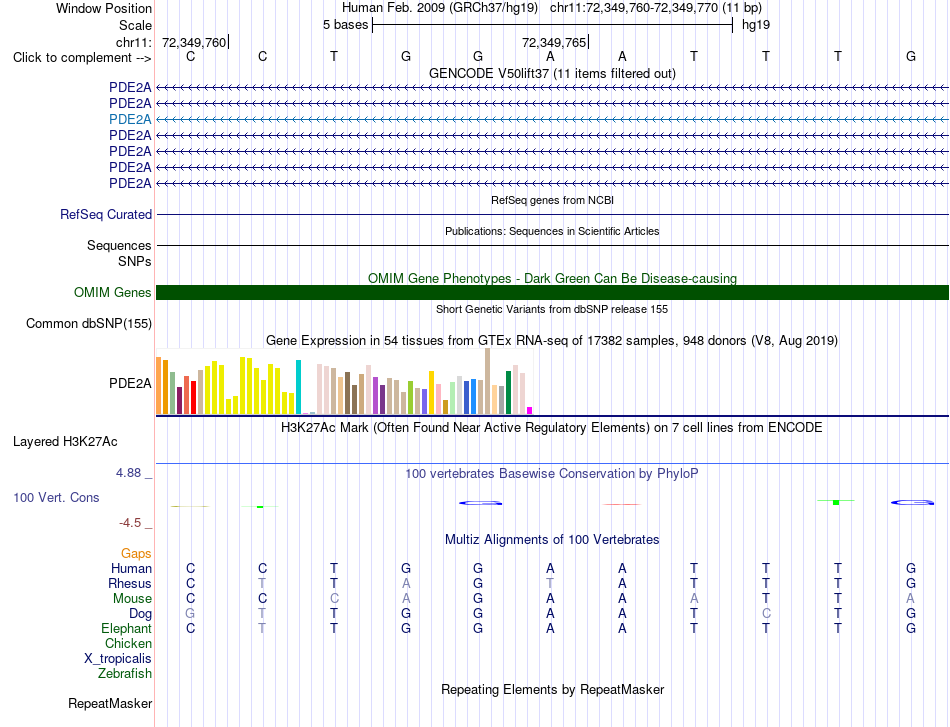The width and height of the screenshot is (950, 727).
Task: Click the Multiz Alignments of 100 Vertebrates title
Action: click(x=552, y=540)
